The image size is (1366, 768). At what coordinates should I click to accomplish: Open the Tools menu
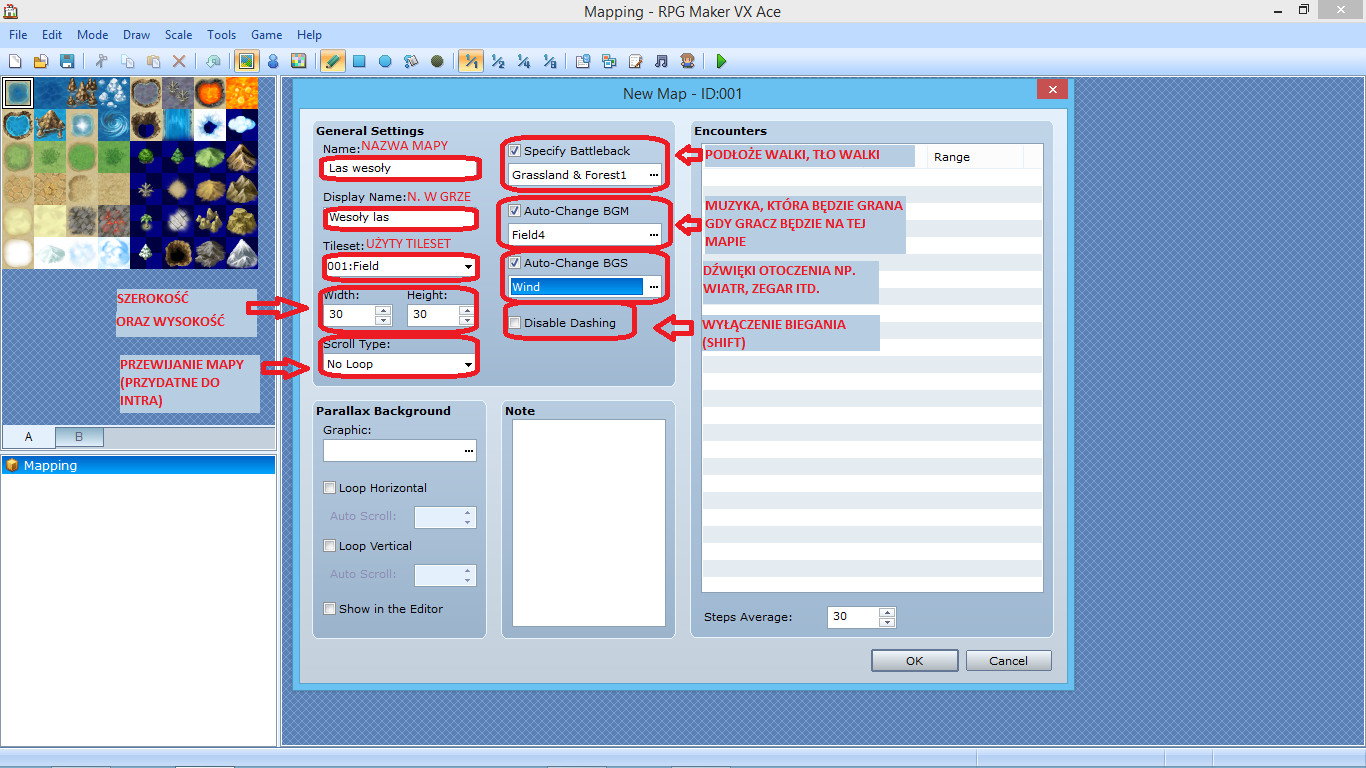click(x=222, y=35)
